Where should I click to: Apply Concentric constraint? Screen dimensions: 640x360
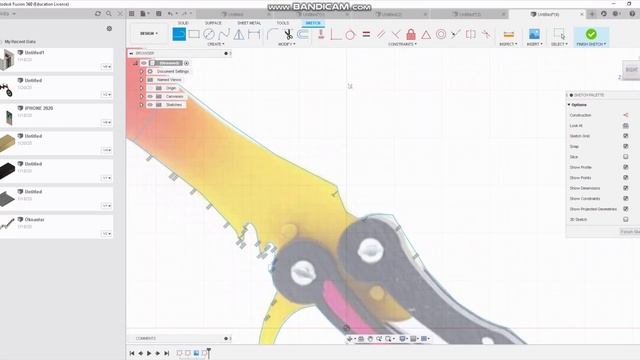click(x=441, y=34)
